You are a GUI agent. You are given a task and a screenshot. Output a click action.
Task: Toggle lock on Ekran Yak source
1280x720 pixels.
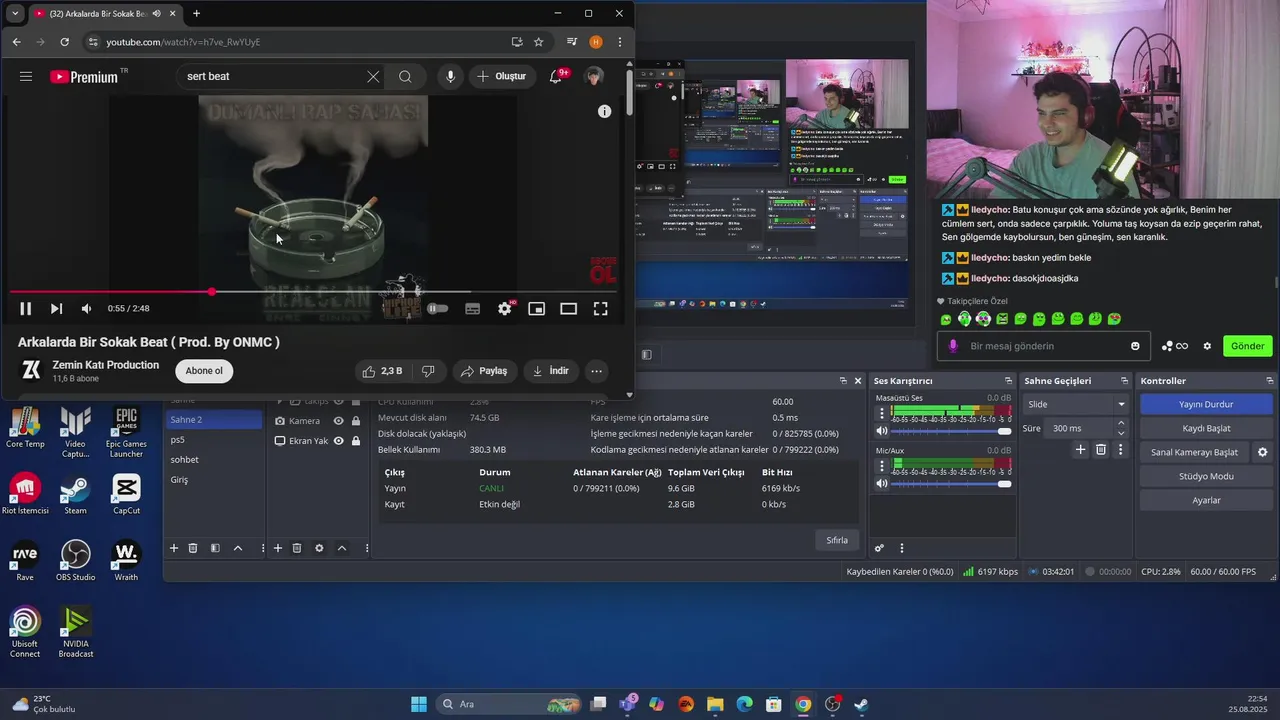tap(356, 441)
